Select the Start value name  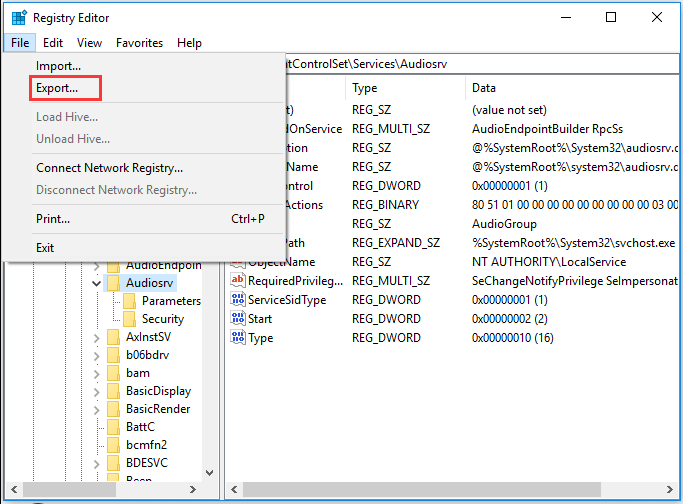coord(260,319)
